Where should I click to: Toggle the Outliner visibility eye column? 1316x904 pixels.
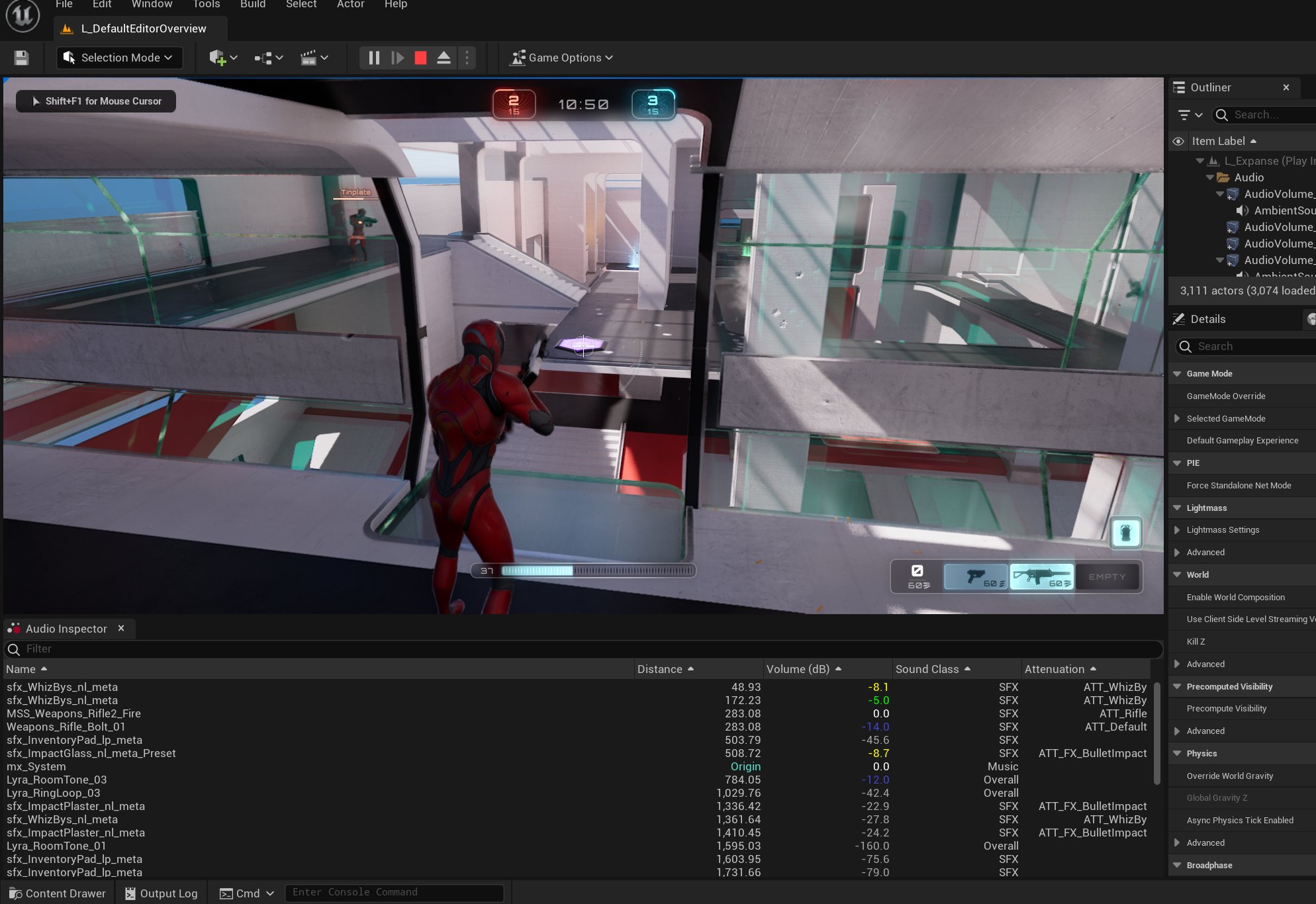point(1178,141)
